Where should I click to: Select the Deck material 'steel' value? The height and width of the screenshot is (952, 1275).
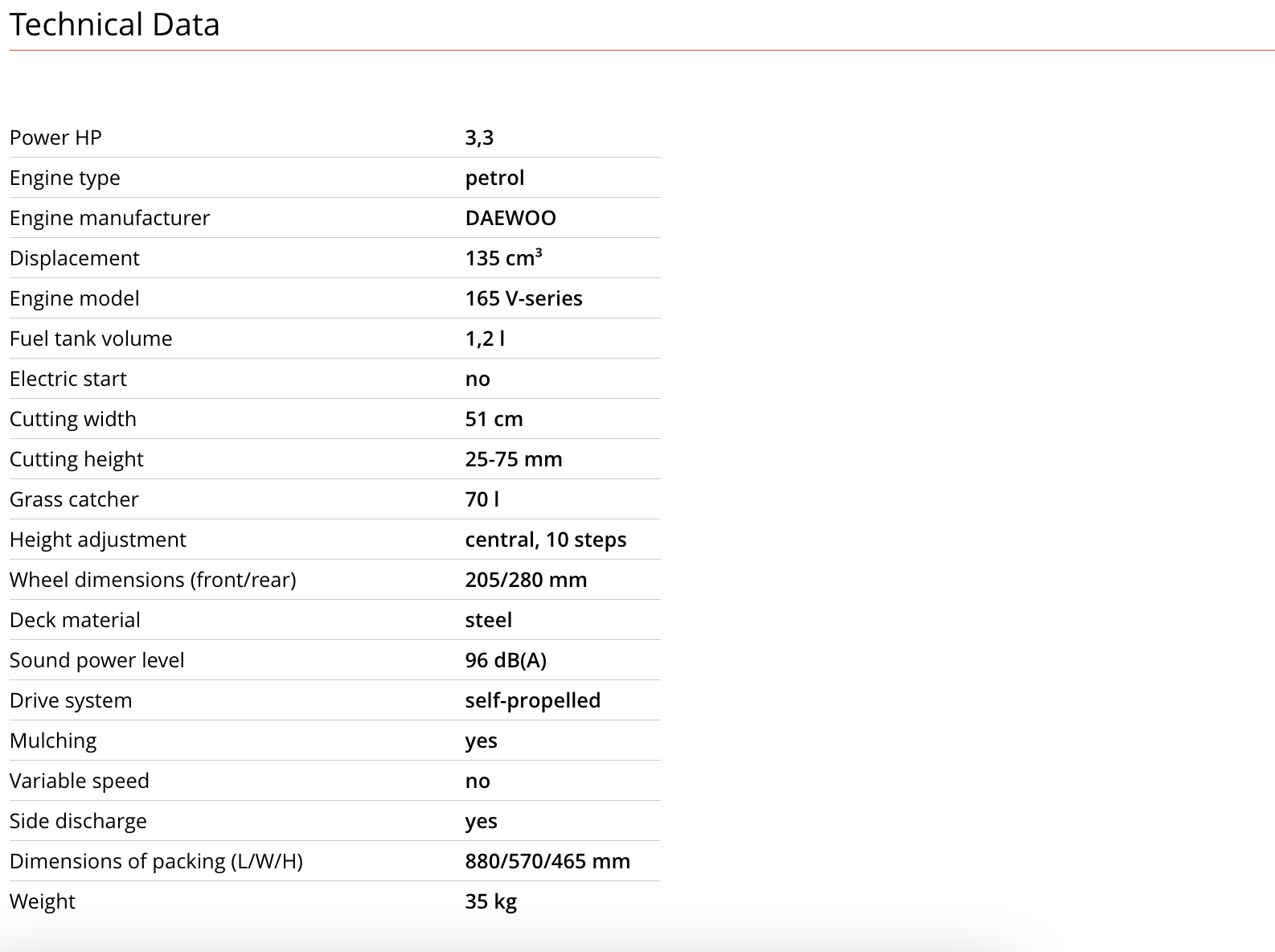488,620
